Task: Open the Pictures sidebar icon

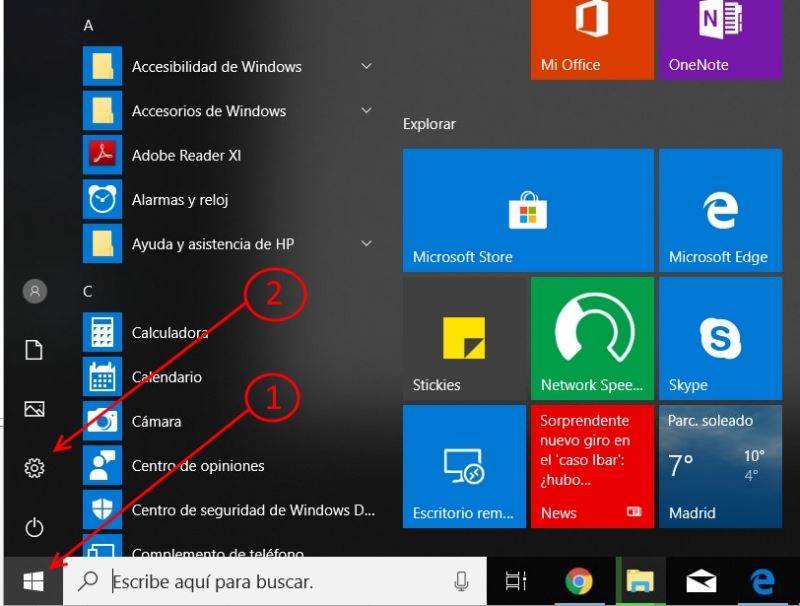Action: [x=34, y=409]
